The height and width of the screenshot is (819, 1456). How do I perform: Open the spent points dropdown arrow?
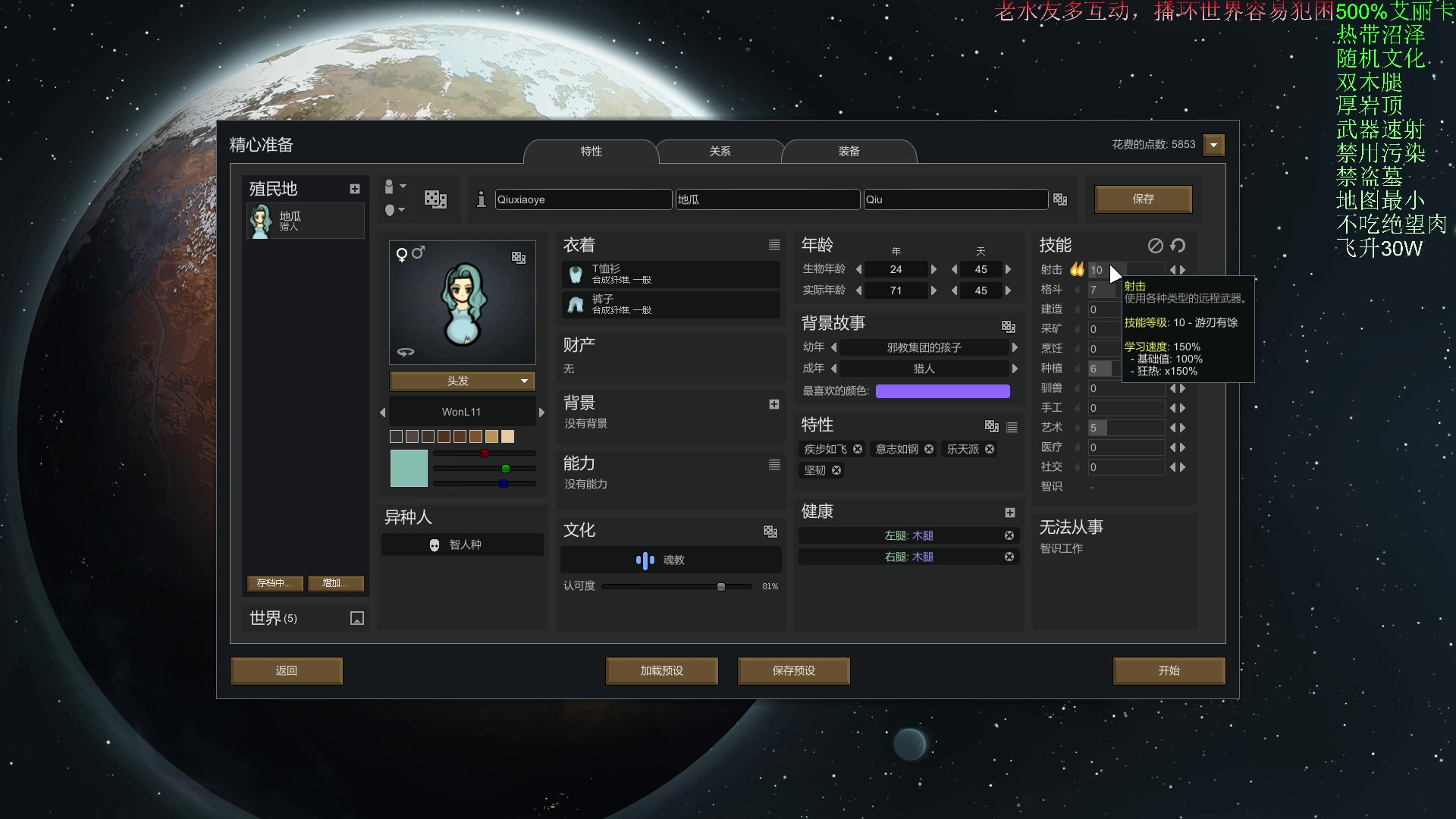point(1213,145)
